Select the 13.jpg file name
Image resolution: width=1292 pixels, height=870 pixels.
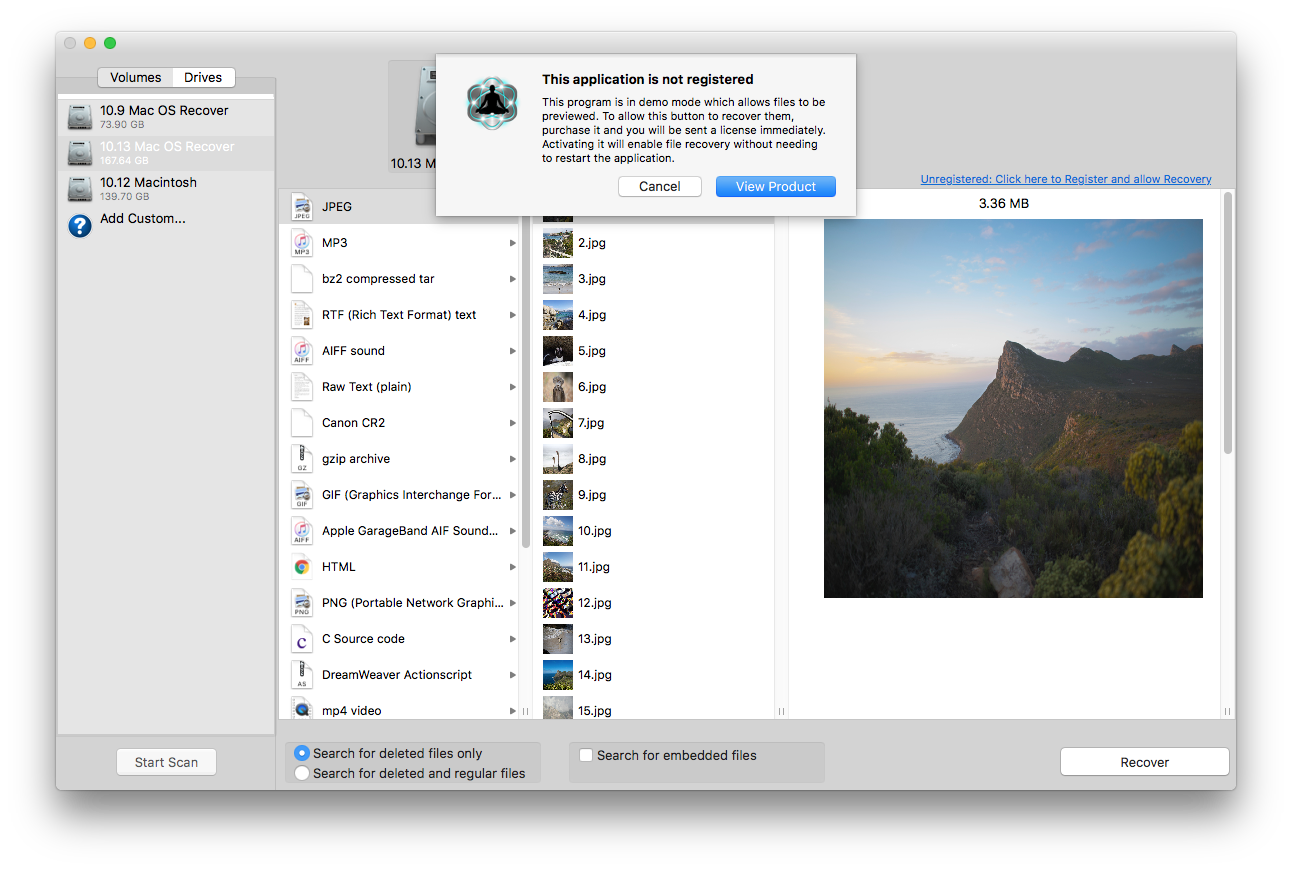(x=595, y=639)
